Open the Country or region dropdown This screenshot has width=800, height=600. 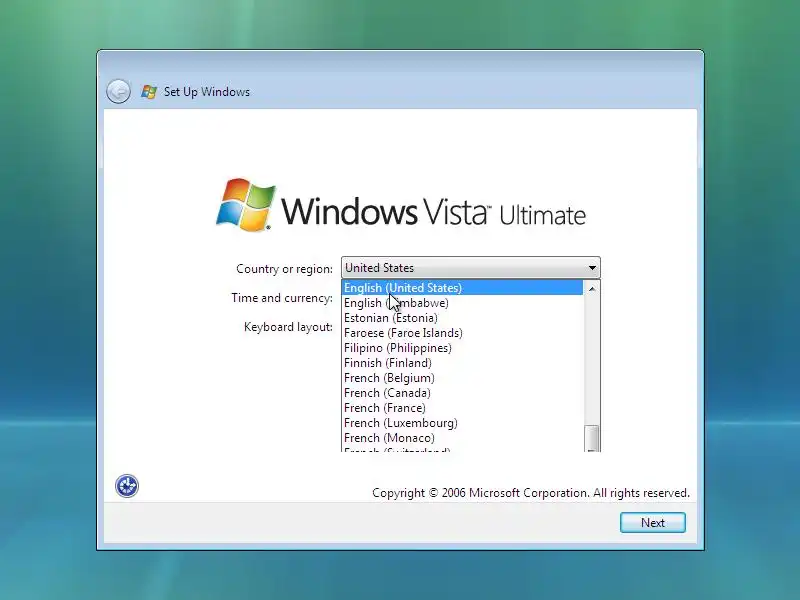coord(470,268)
